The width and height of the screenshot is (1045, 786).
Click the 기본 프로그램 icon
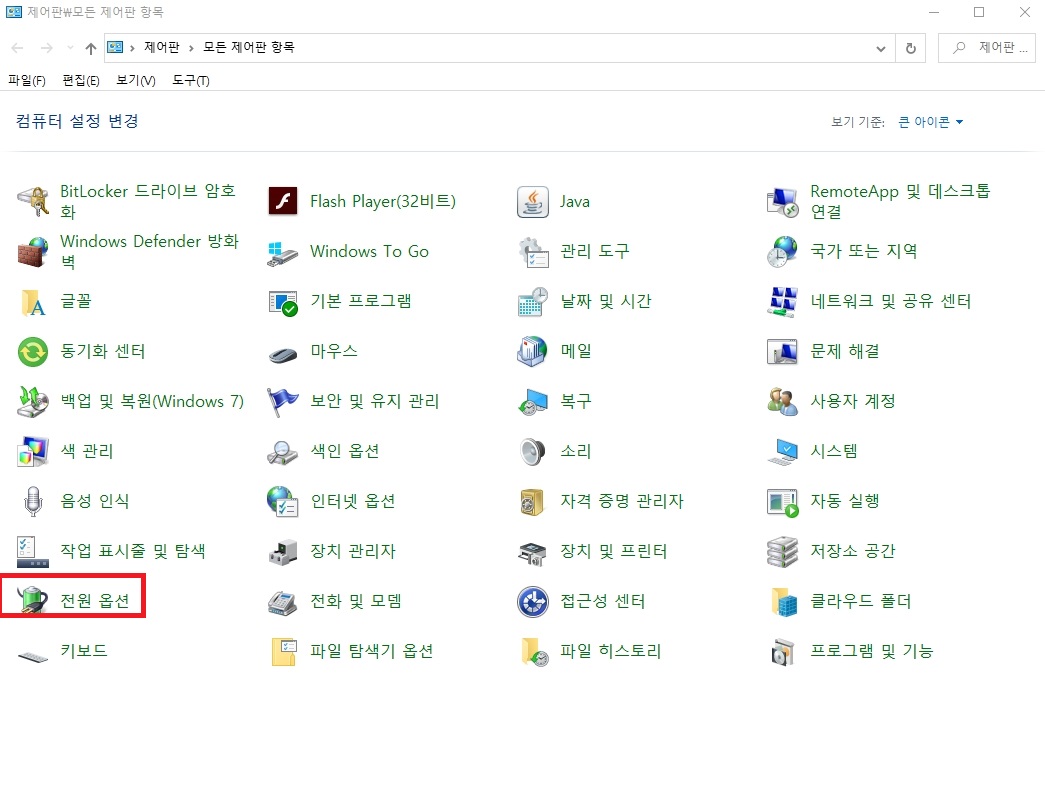tap(283, 301)
